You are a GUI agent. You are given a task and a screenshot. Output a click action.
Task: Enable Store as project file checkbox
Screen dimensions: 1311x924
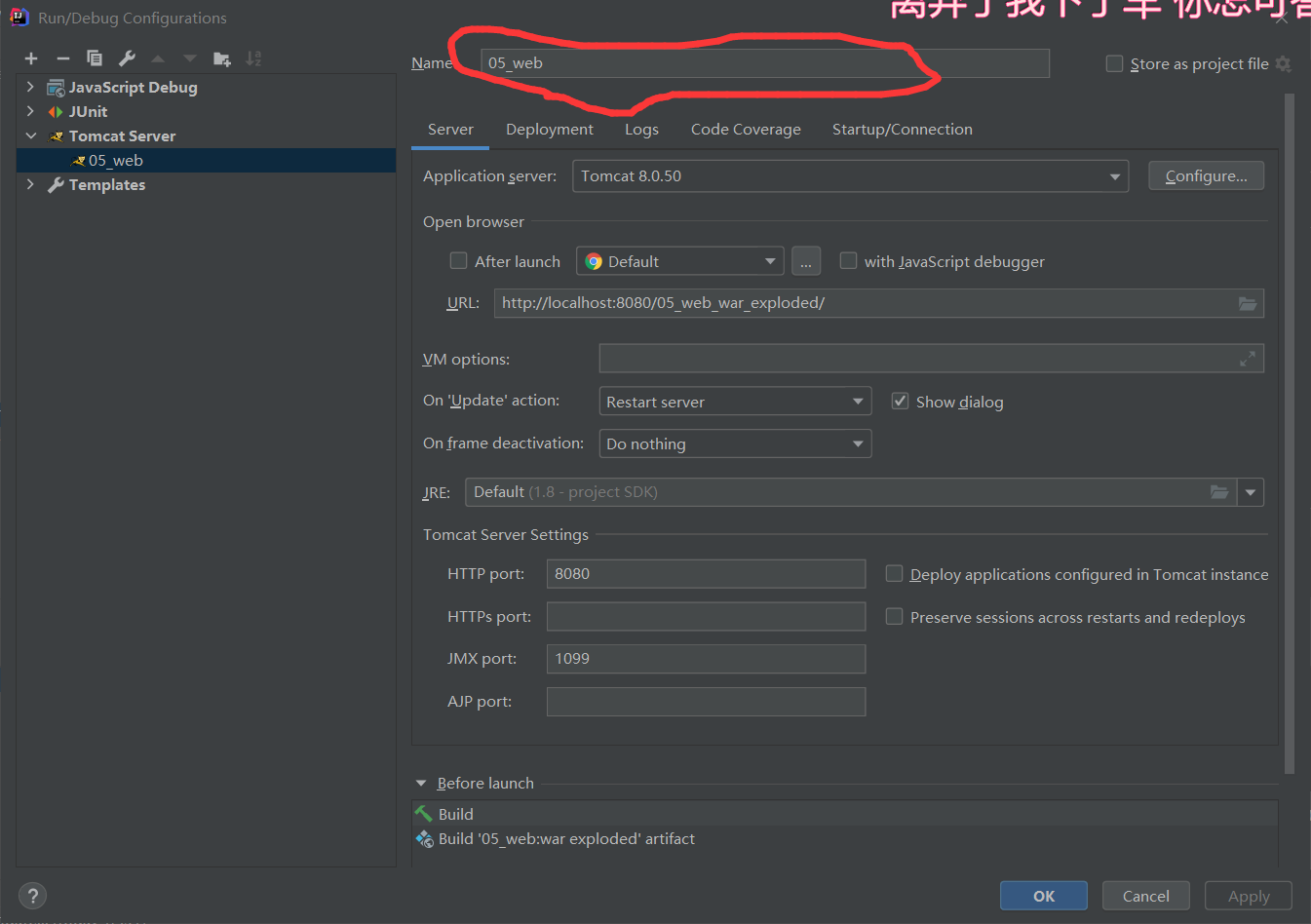click(1114, 63)
